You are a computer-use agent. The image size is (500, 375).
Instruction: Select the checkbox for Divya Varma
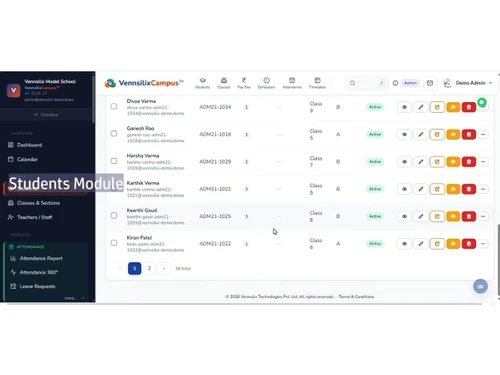click(x=114, y=106)
